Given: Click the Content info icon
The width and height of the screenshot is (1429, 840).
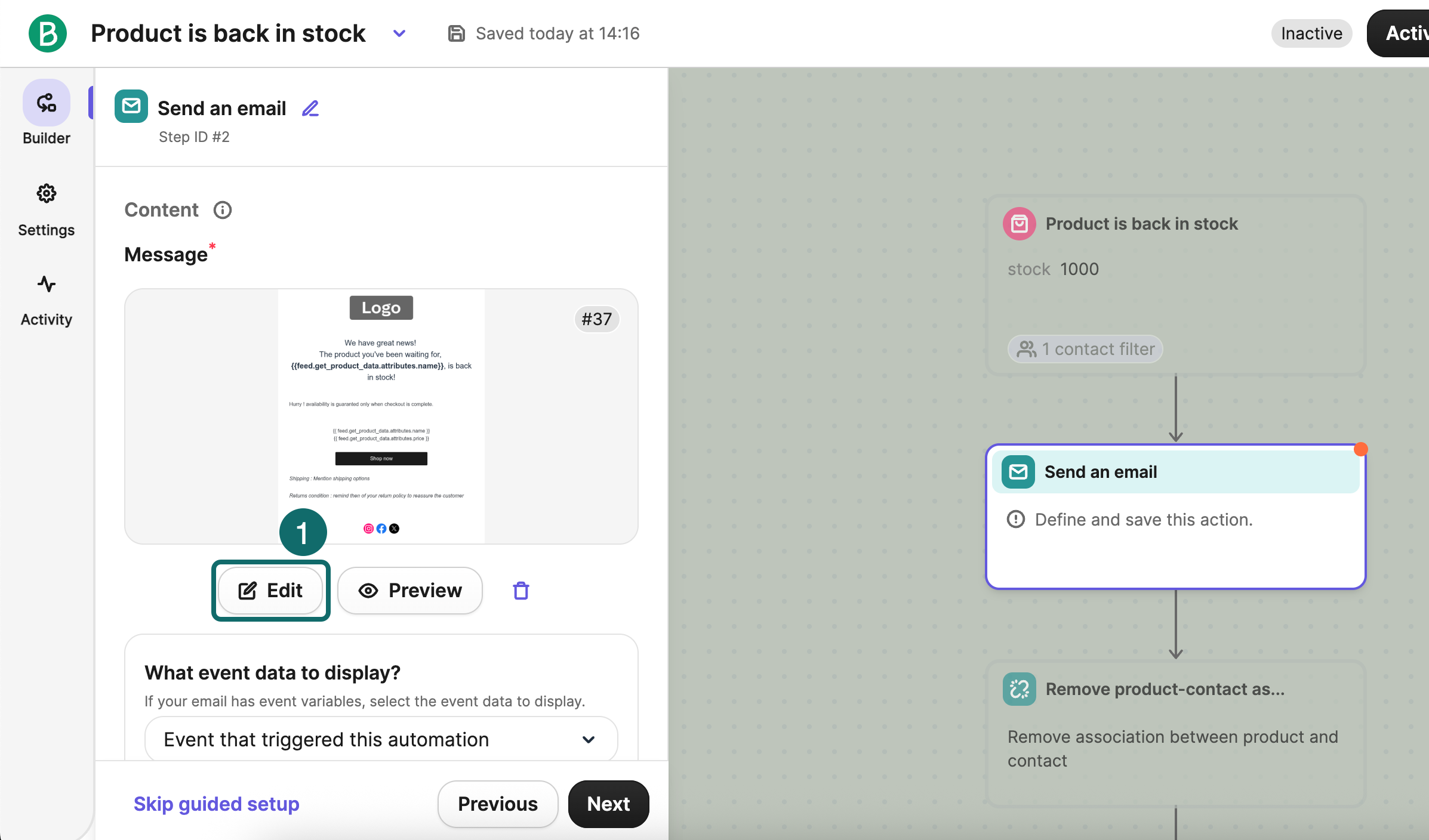Looking at the screenshot, I should (223, 210).
